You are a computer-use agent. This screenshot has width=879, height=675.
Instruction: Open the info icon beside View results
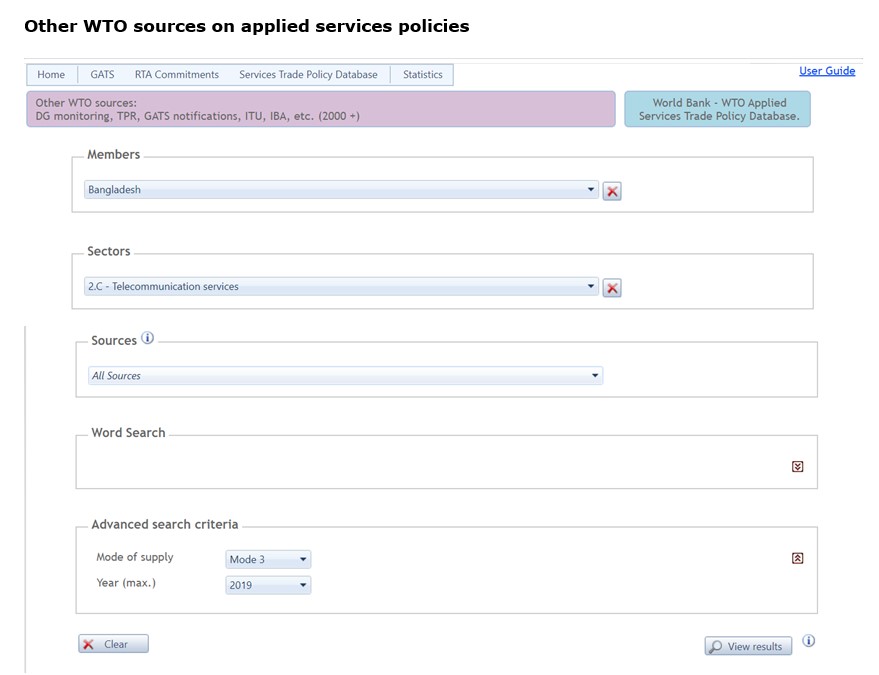[x=808, y=641]
